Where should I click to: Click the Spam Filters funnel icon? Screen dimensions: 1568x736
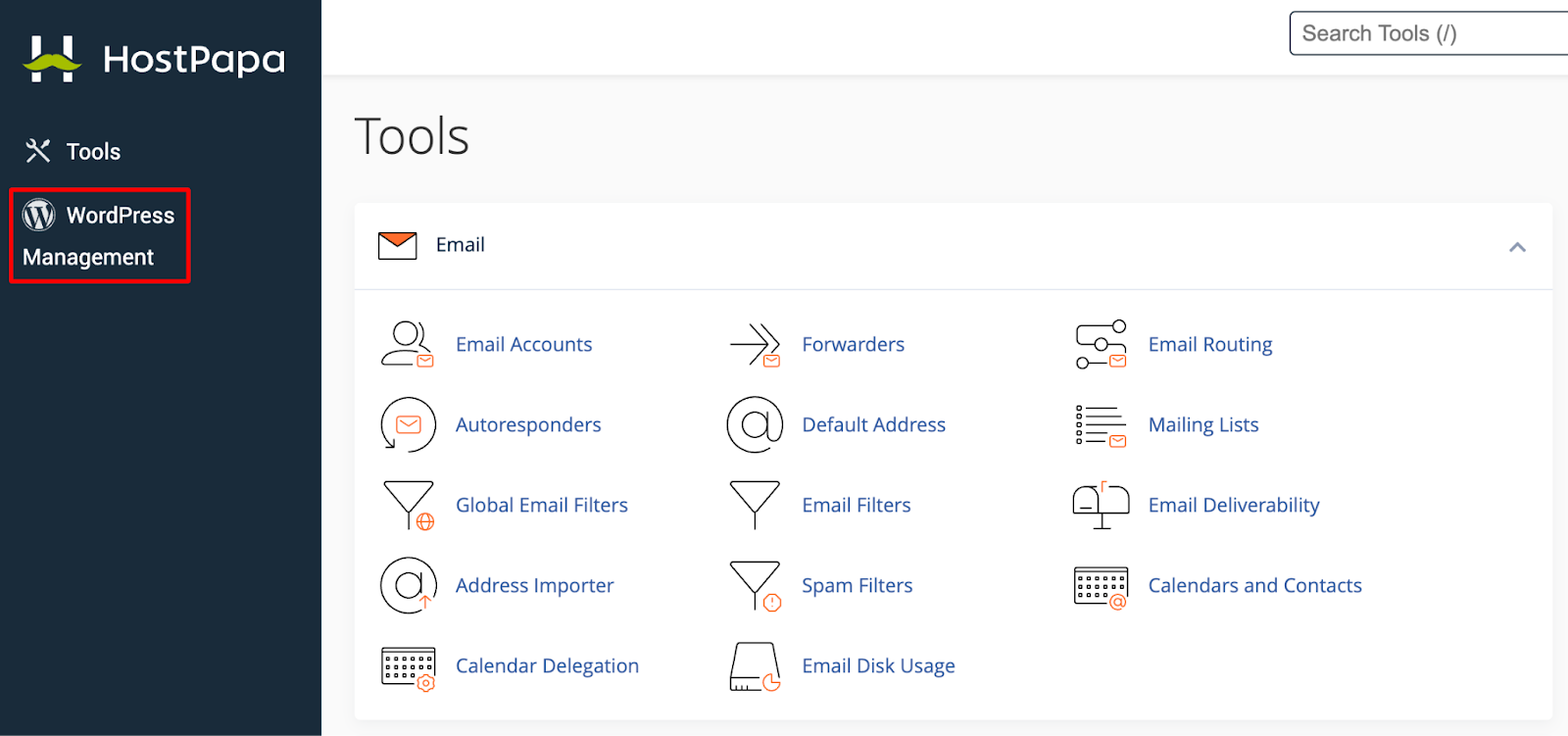[755, 586]
